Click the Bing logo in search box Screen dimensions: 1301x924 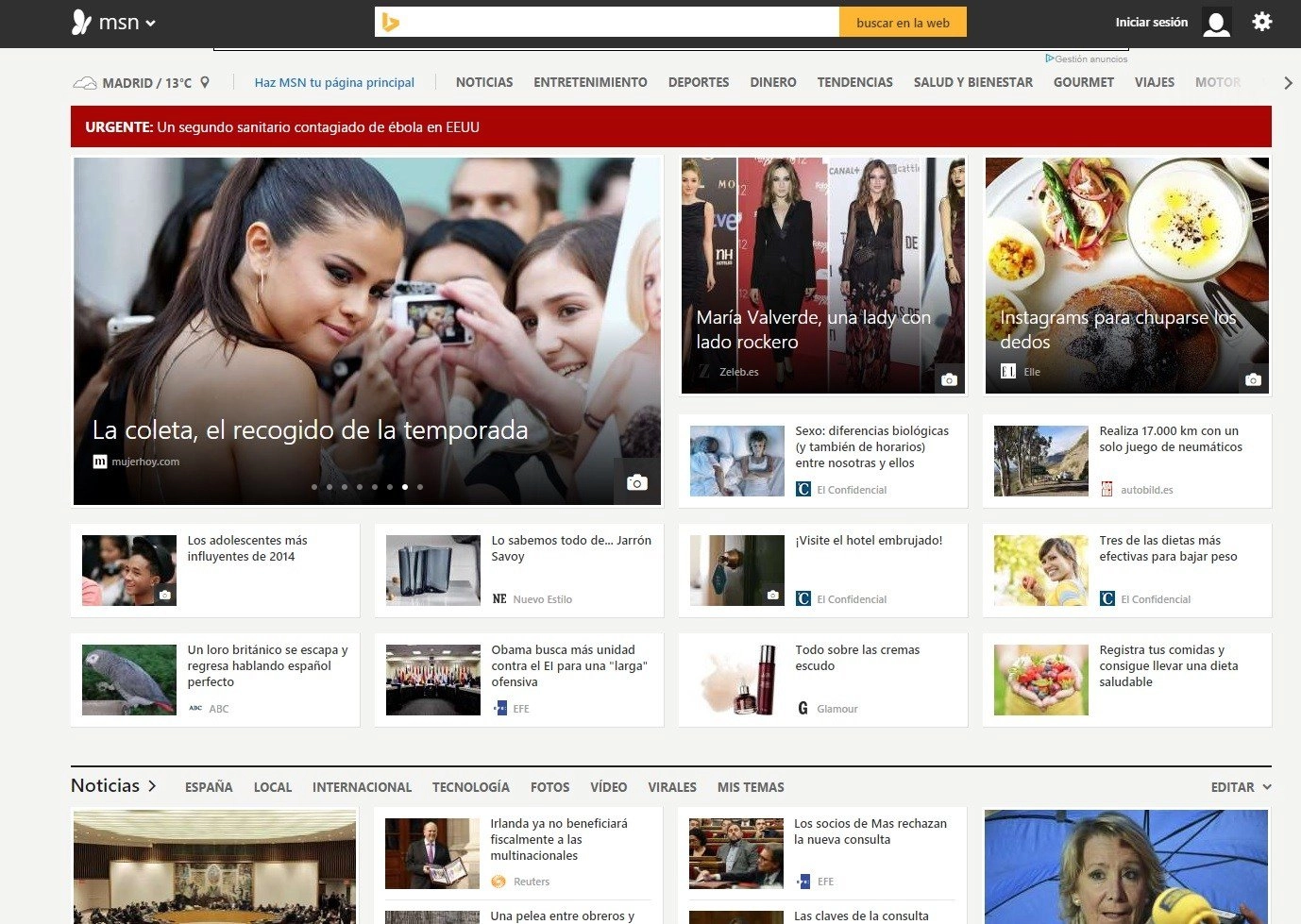(390, 23)
